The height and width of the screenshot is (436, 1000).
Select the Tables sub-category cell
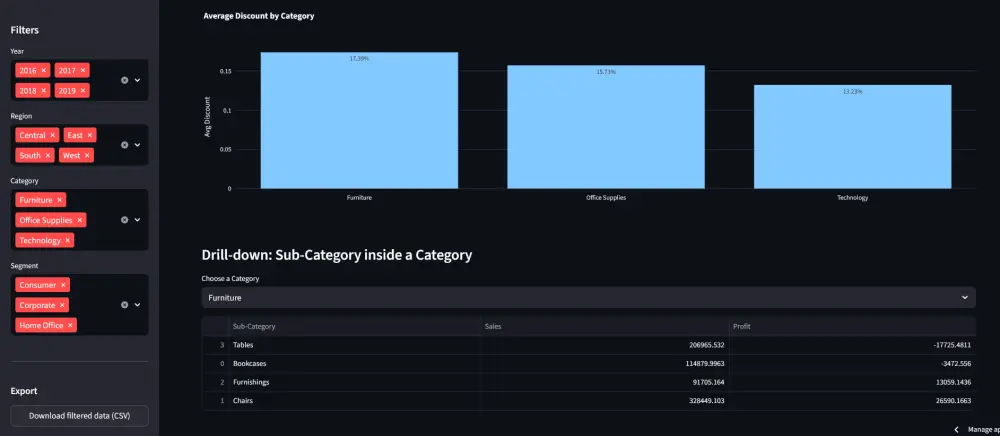[x=355, y=345]
